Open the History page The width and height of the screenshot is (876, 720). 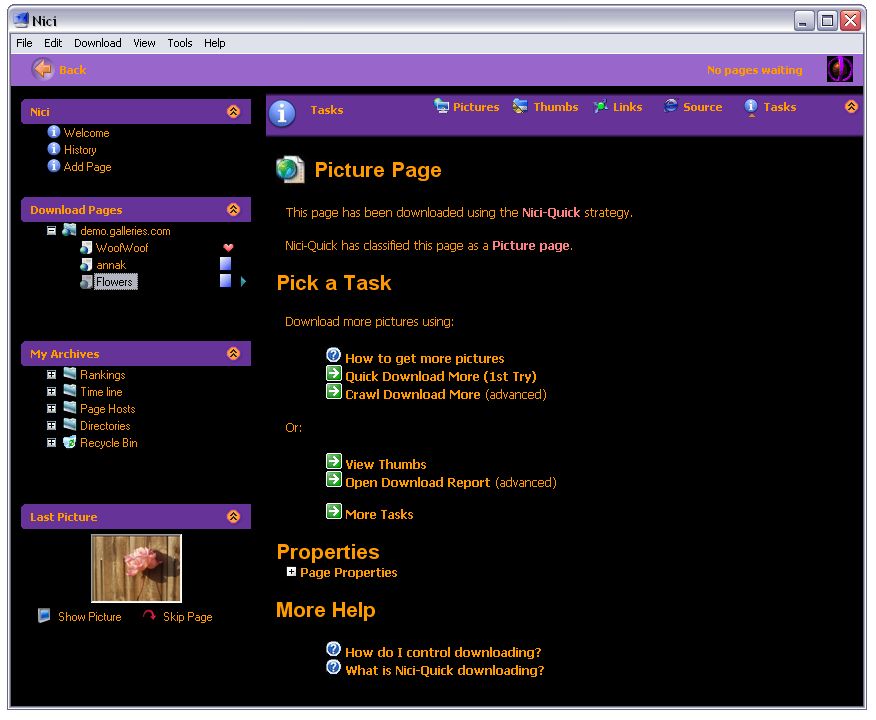[x=80, y=150]
